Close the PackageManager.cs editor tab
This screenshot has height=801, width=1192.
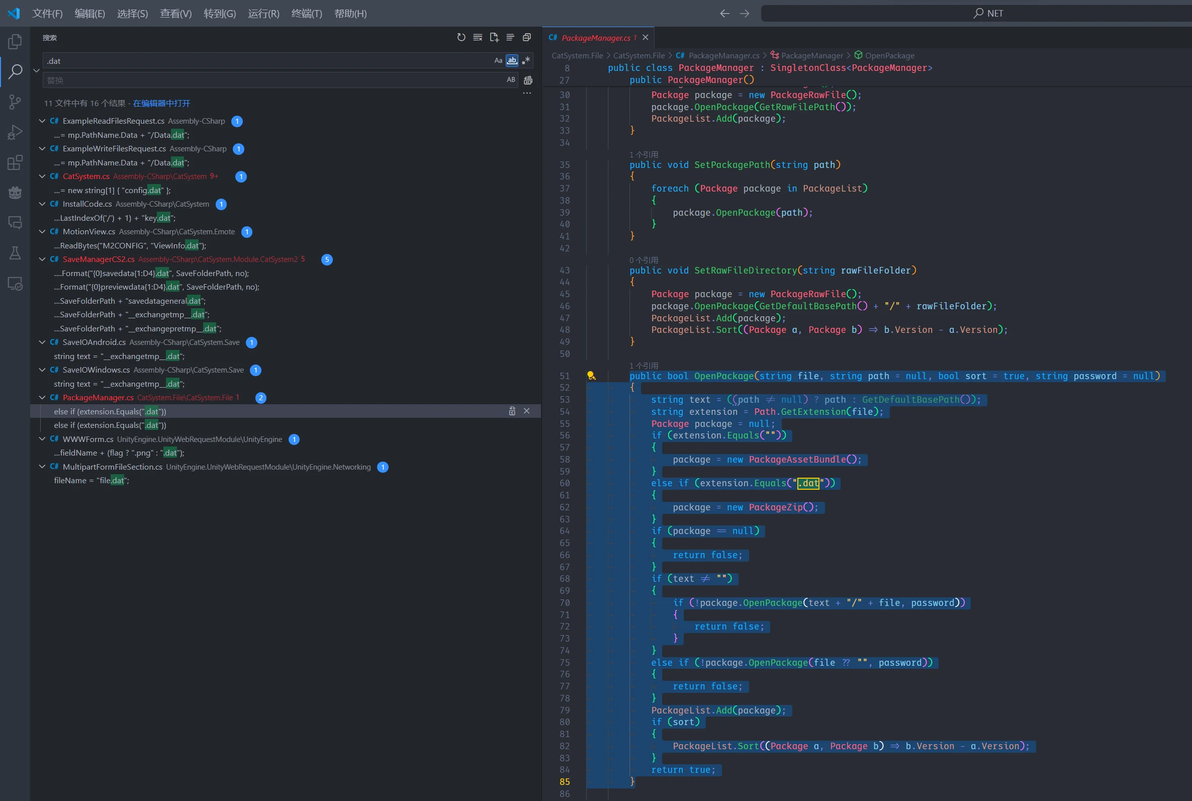tap(645, 37)
